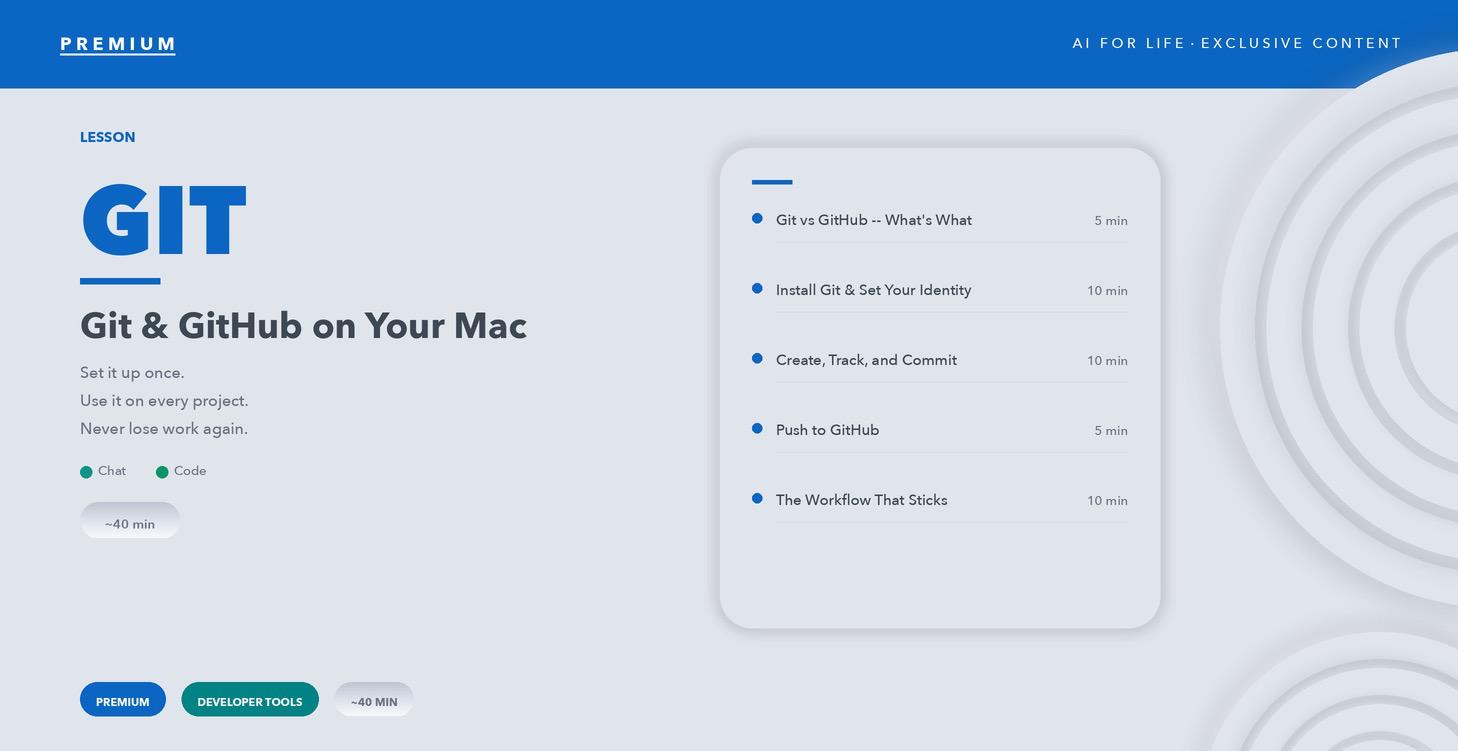Expand the Install Git & Set Your Identity lesson
This screenshot has width=1458, height=751.
(x=873, y=290)
